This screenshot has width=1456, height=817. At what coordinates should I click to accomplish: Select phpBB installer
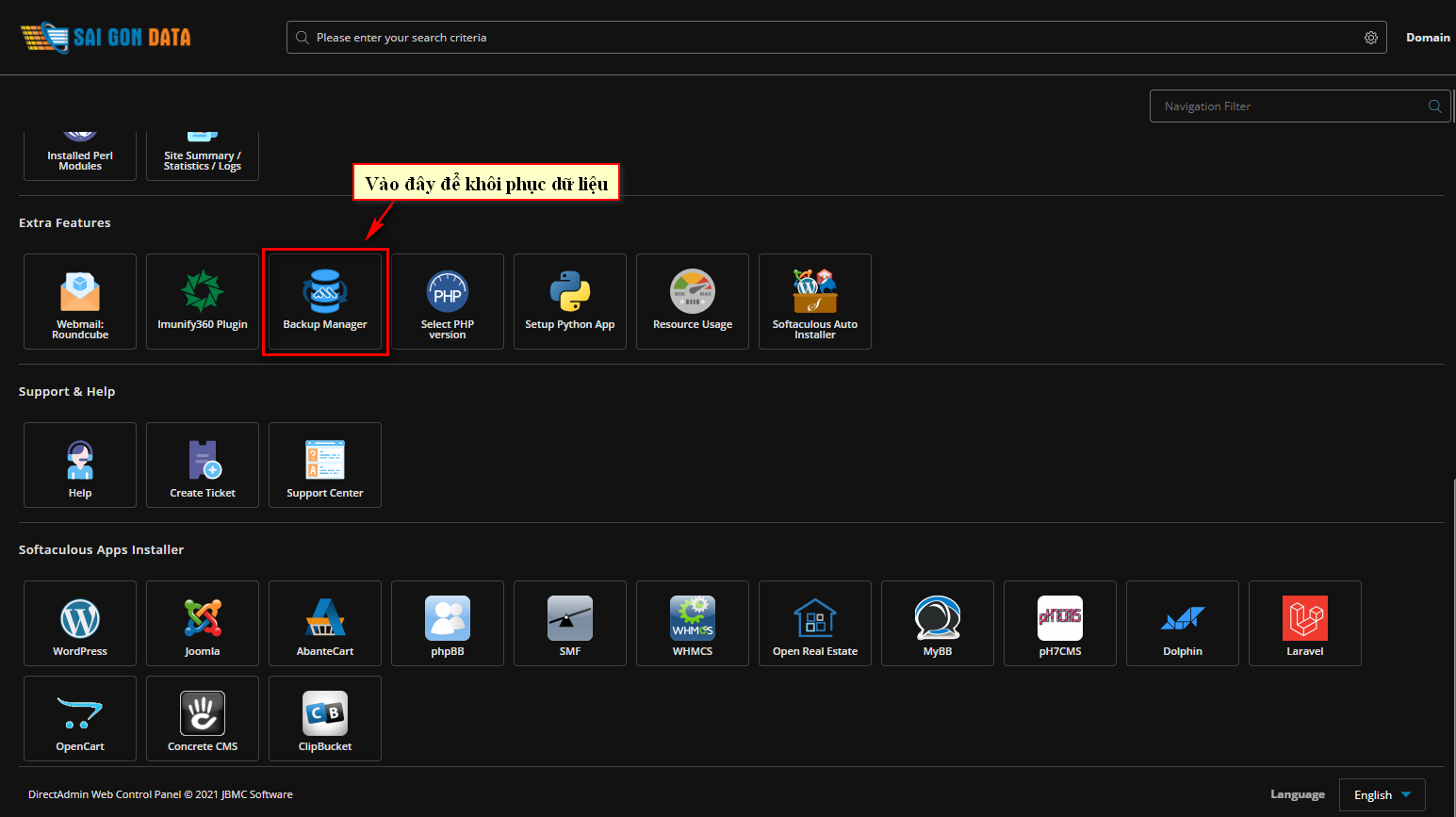[448, 623]
